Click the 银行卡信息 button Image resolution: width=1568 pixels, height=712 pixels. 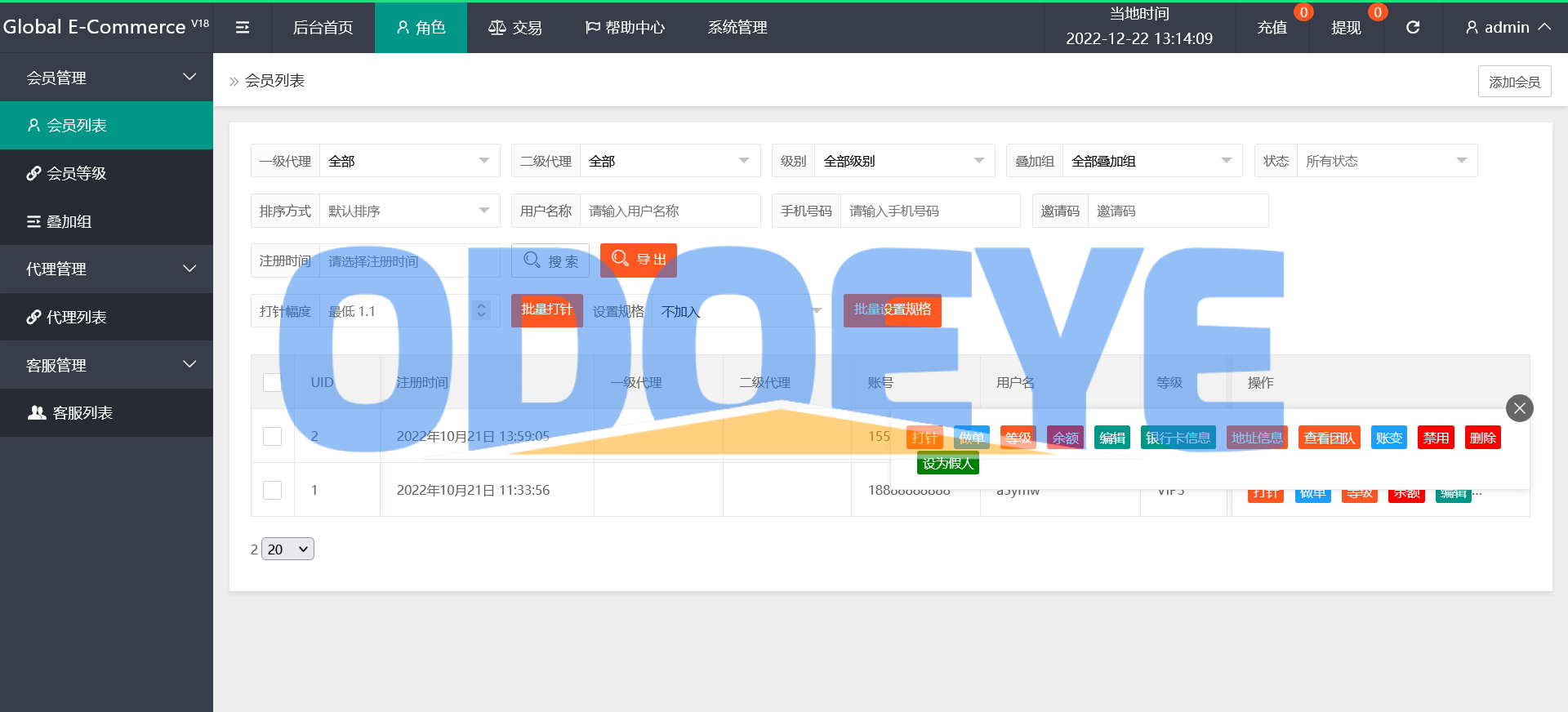point(1178,438)
